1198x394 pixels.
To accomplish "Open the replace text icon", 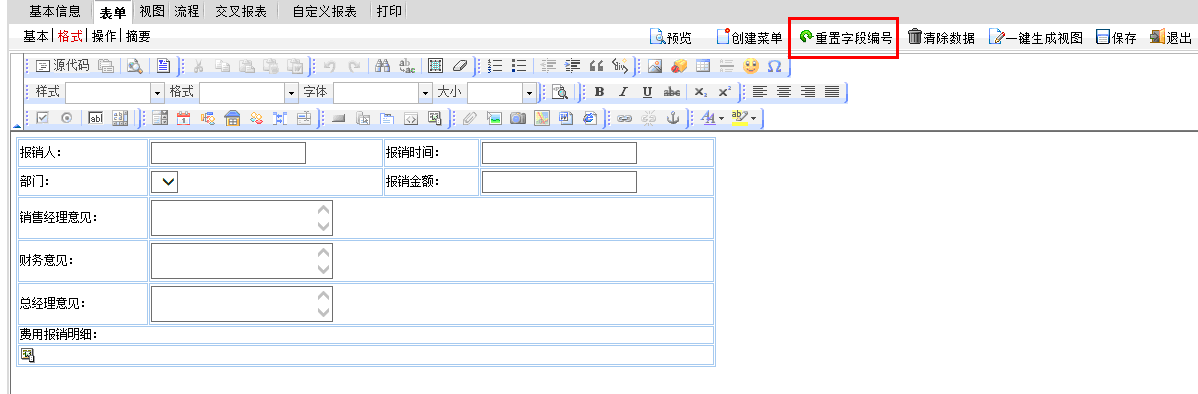I will click(407, 66).
